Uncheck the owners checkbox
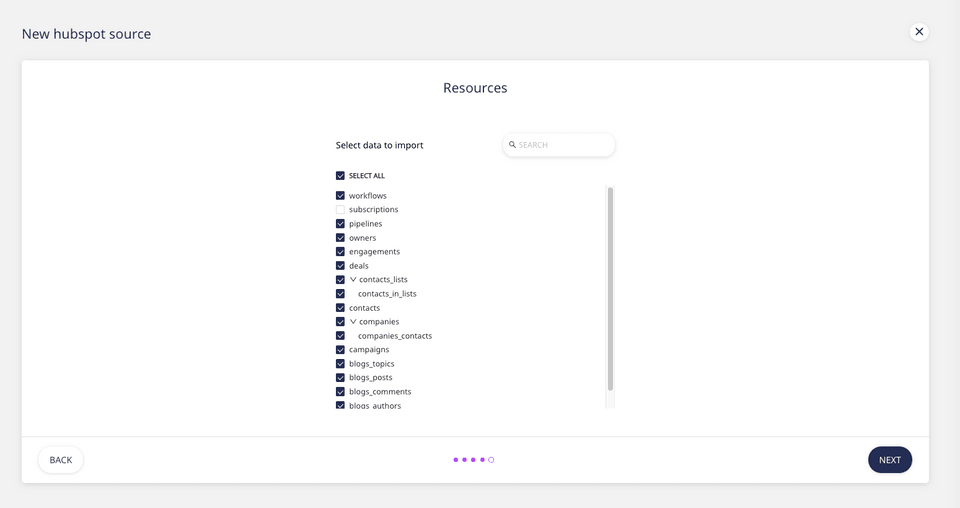Screen dimensions: 960x508 tap(340, 237)
